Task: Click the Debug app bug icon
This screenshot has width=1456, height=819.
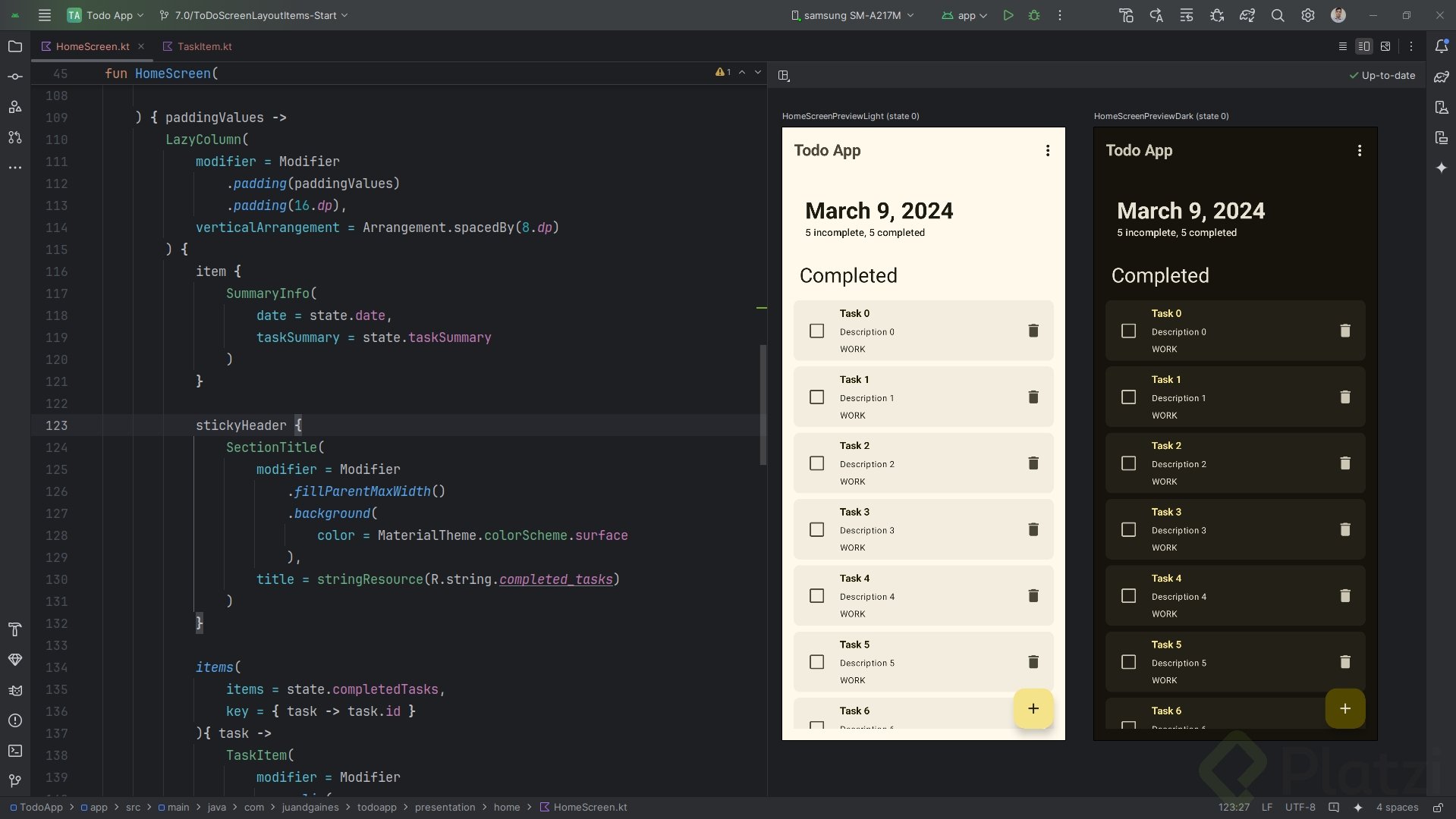Action: point(1034,15)
